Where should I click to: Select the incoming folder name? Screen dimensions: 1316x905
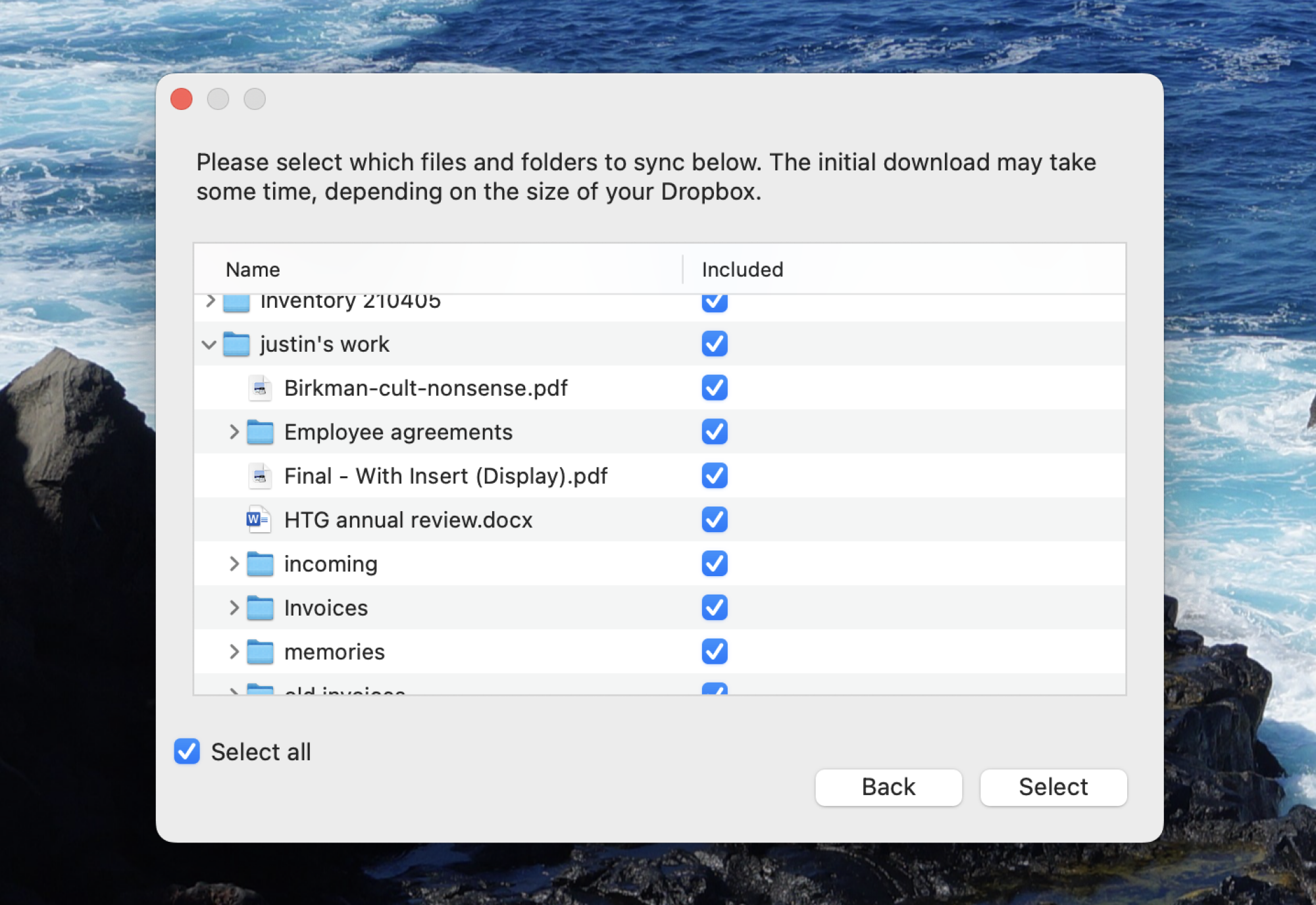(x=331, y=564)
